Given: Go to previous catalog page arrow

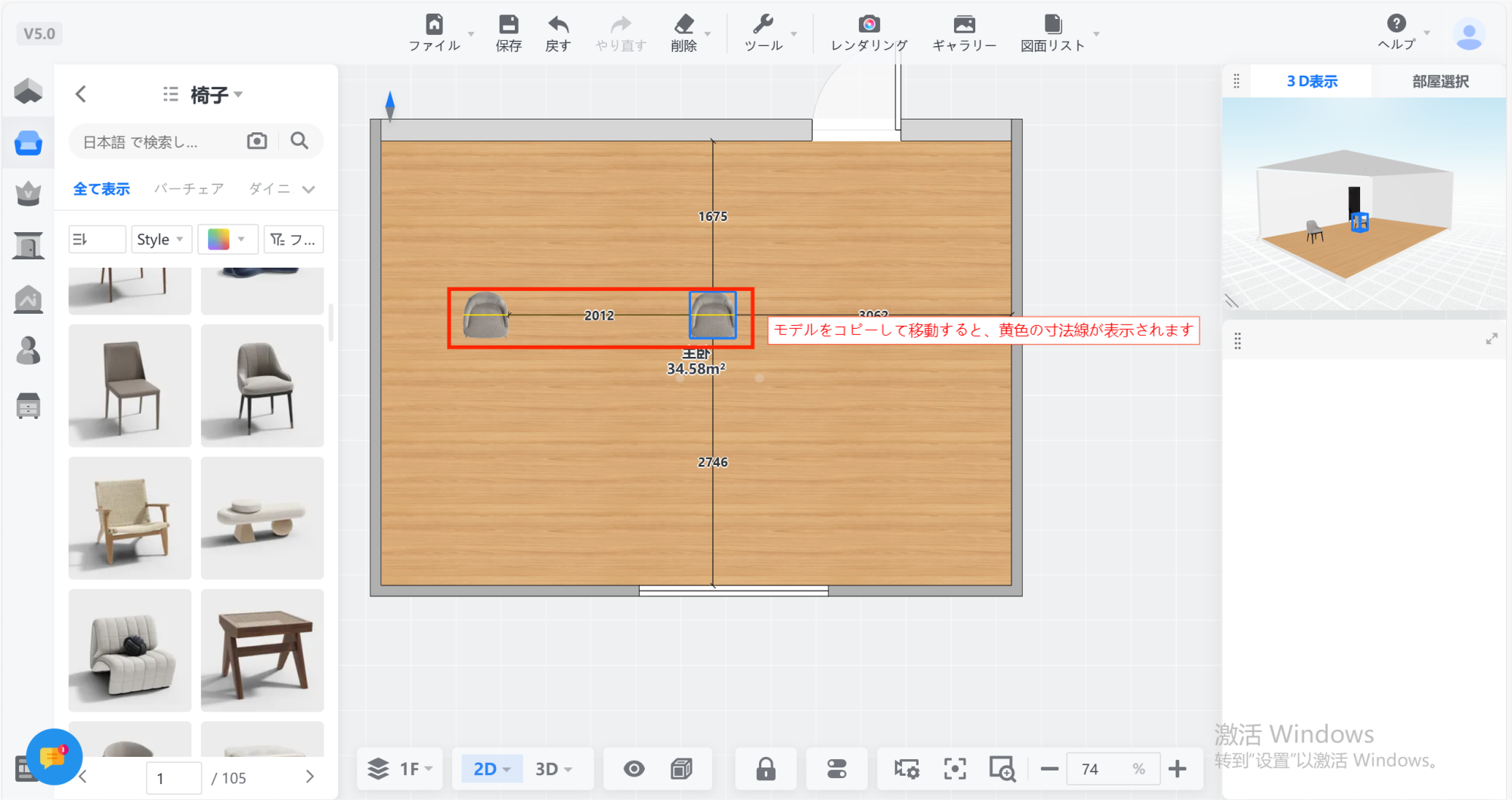Looking at the screenshot, I should 83,777.
